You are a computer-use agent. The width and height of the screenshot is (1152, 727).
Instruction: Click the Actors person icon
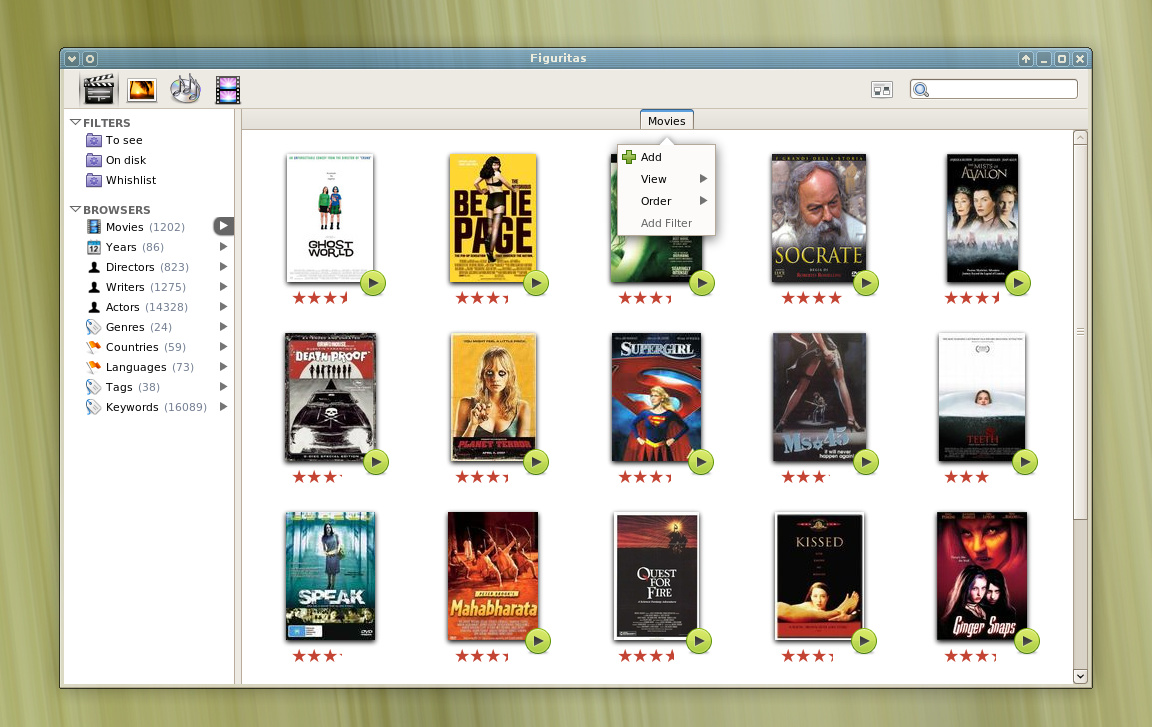coord(94,307)
